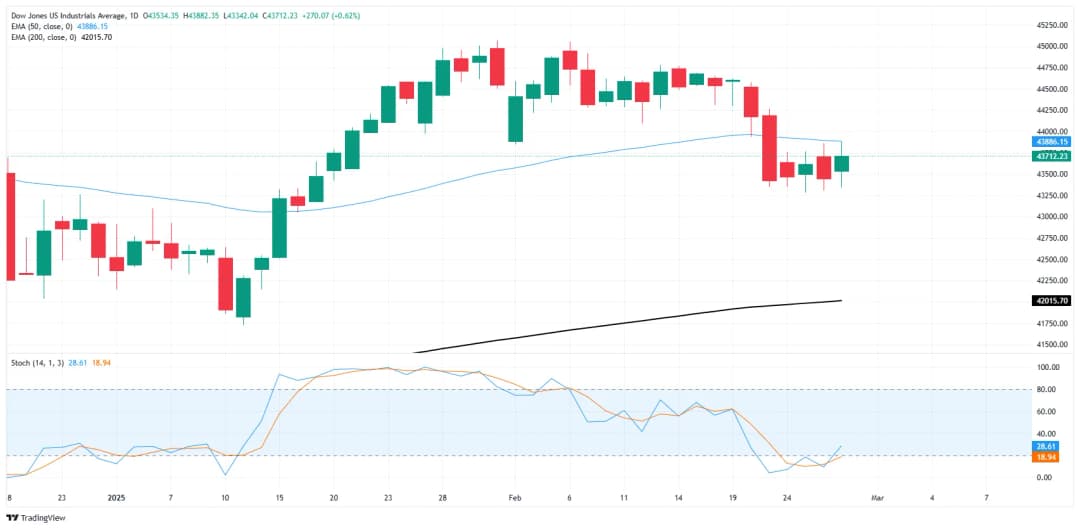Select the 1D interval label
The height and width of the screenshot is (529, 1080).
click(135, 13)
